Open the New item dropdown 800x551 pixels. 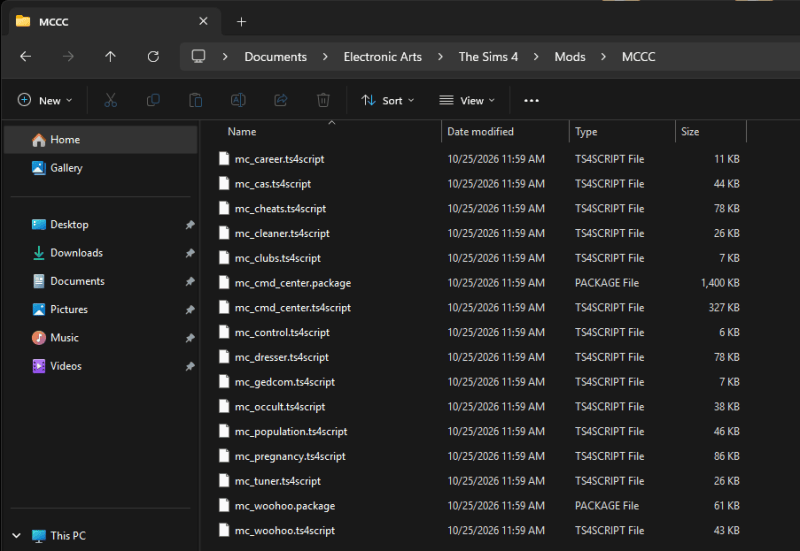(45, 101)
